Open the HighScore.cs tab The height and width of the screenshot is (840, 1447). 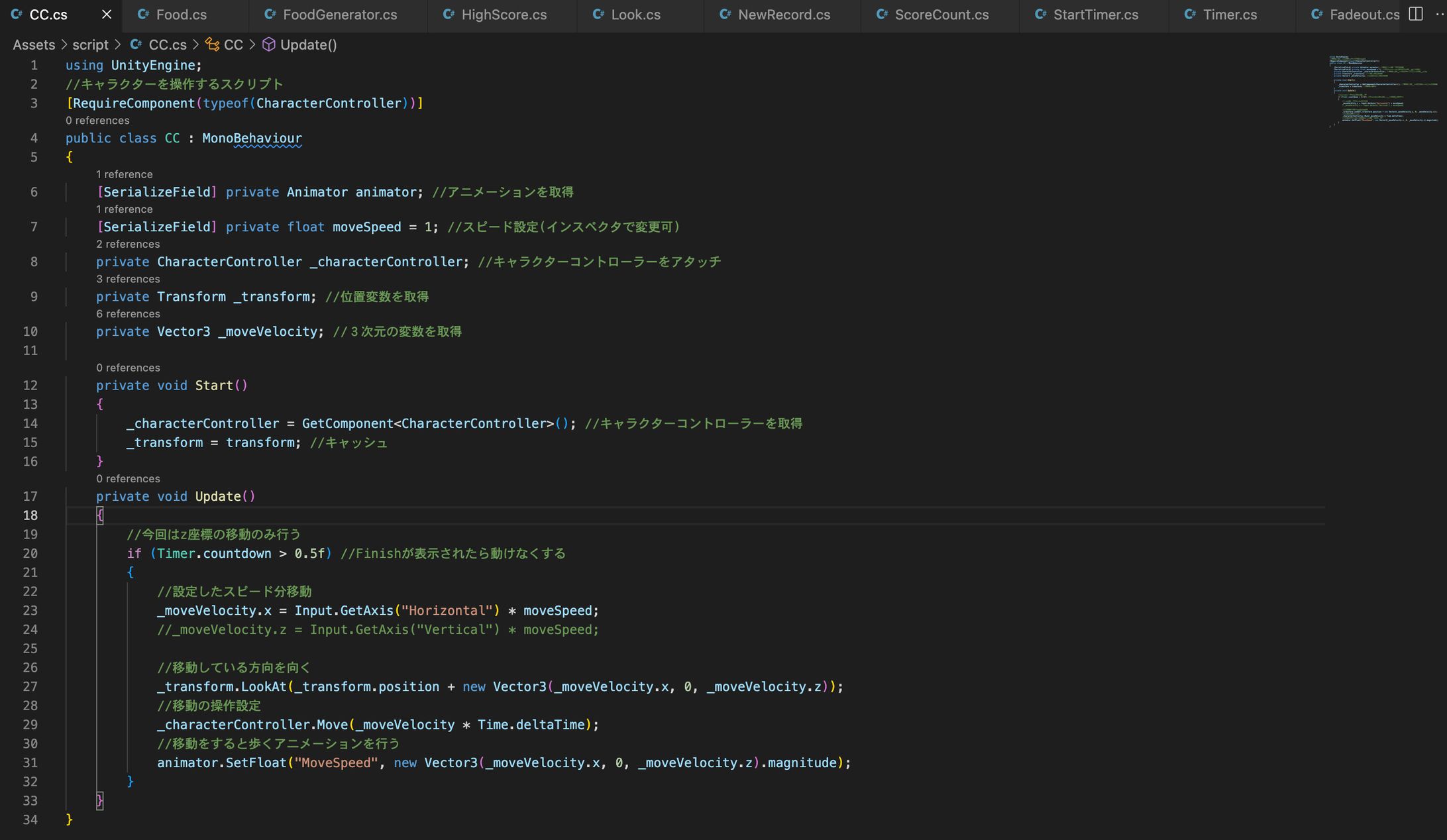504,15
